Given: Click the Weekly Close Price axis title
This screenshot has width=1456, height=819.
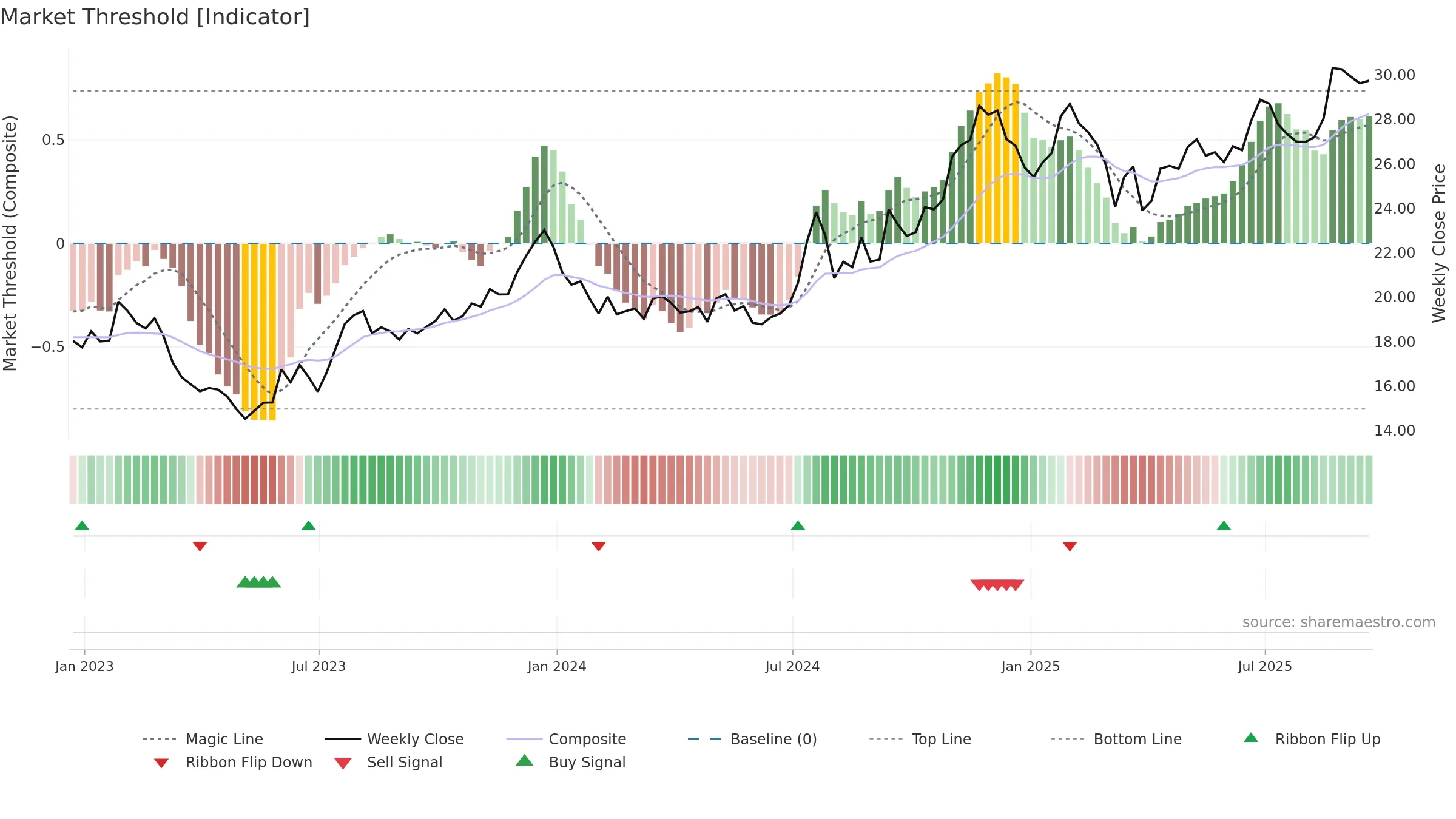Looking at the screenshot, I should tap(1439, 243).
